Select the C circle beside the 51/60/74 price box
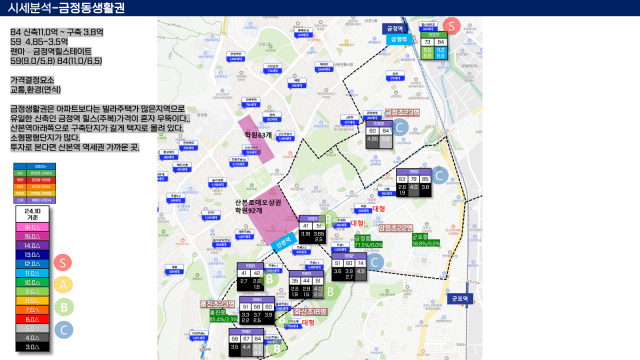The height and width of the screenshot is (360, 640). (x=375, y=262)
